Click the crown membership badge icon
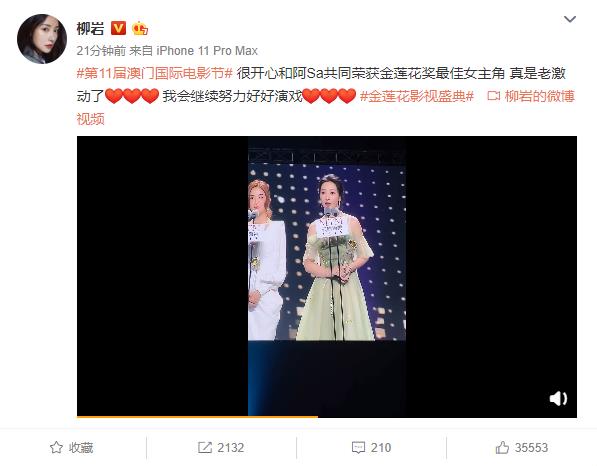 [140, 29]
